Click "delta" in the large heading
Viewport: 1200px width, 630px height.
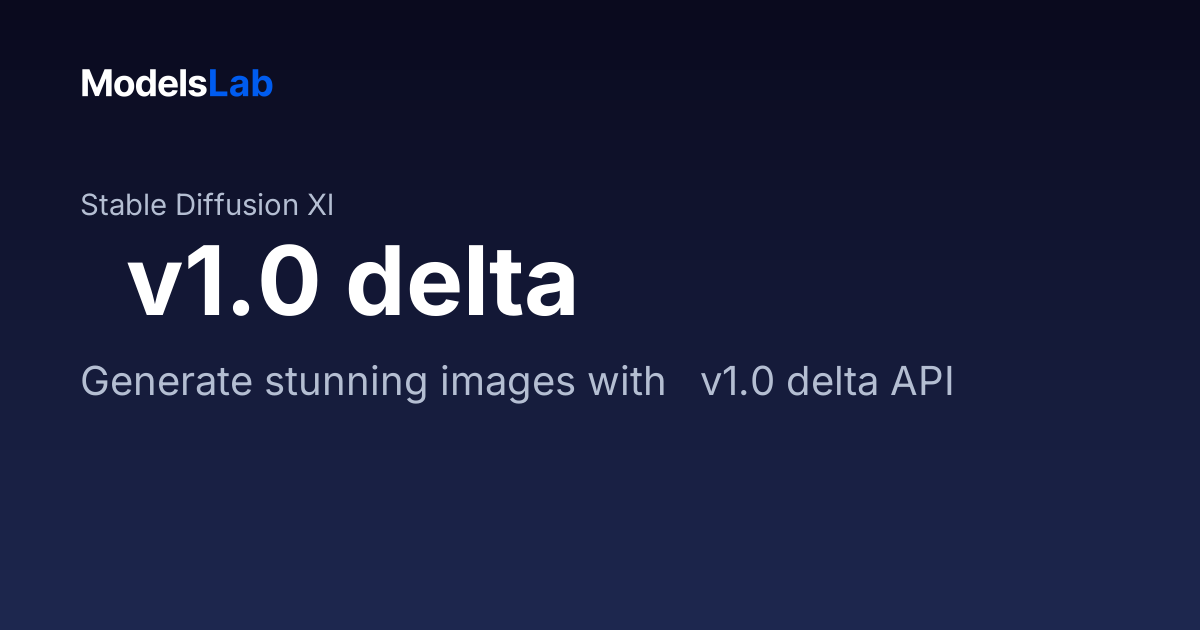pos(462,283)
